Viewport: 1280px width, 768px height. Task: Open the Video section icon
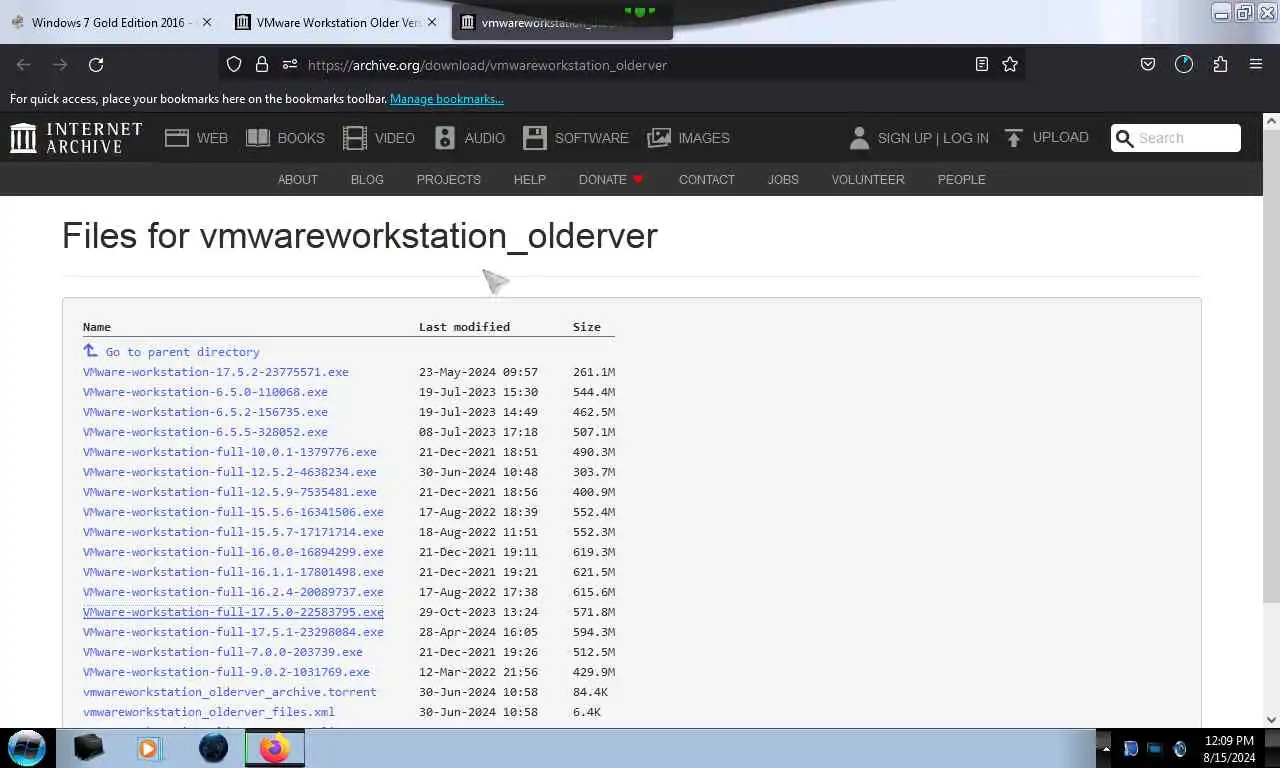tap(355, 138)
